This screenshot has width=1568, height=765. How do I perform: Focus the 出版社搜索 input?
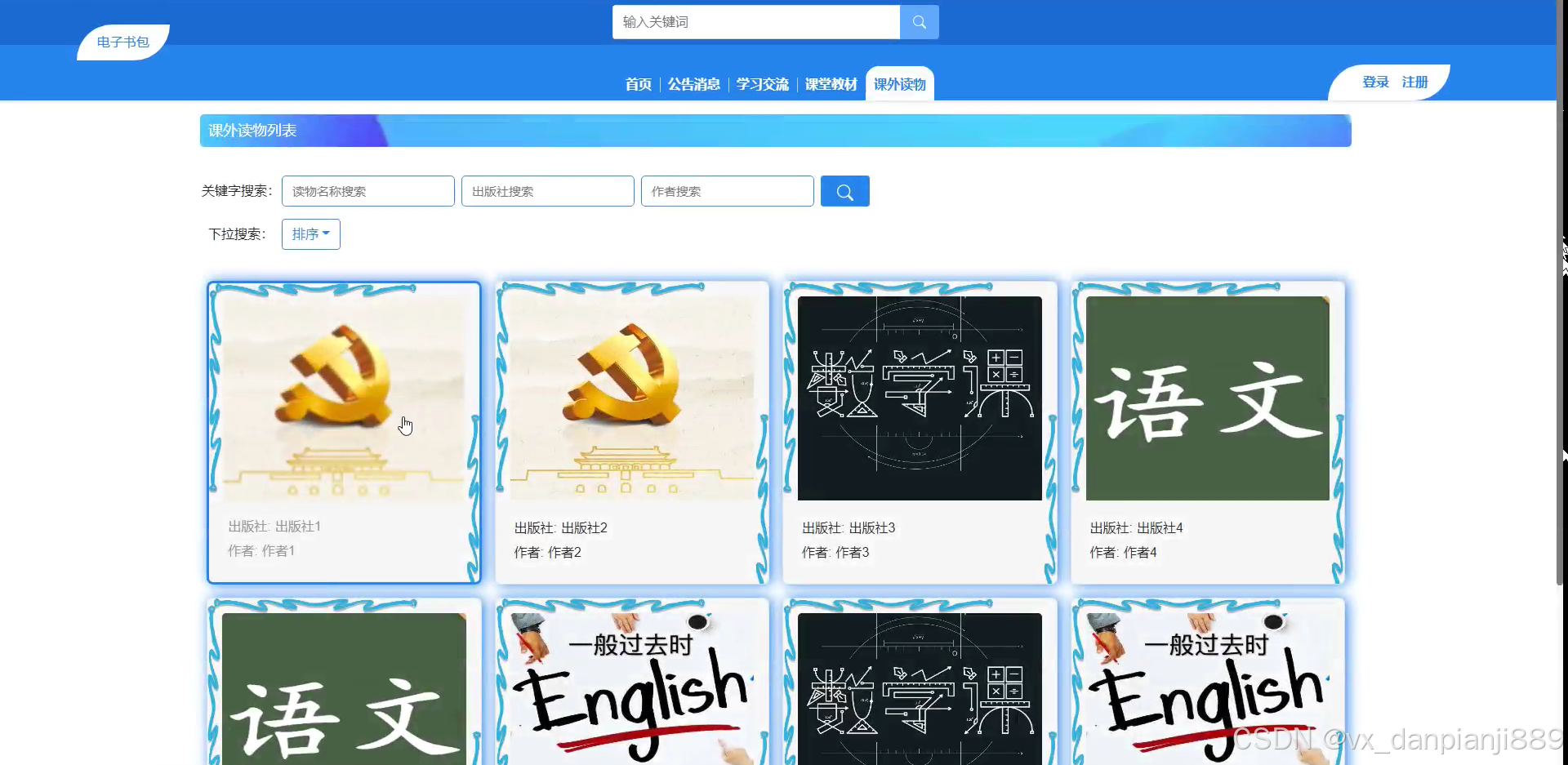pos(548,191)
